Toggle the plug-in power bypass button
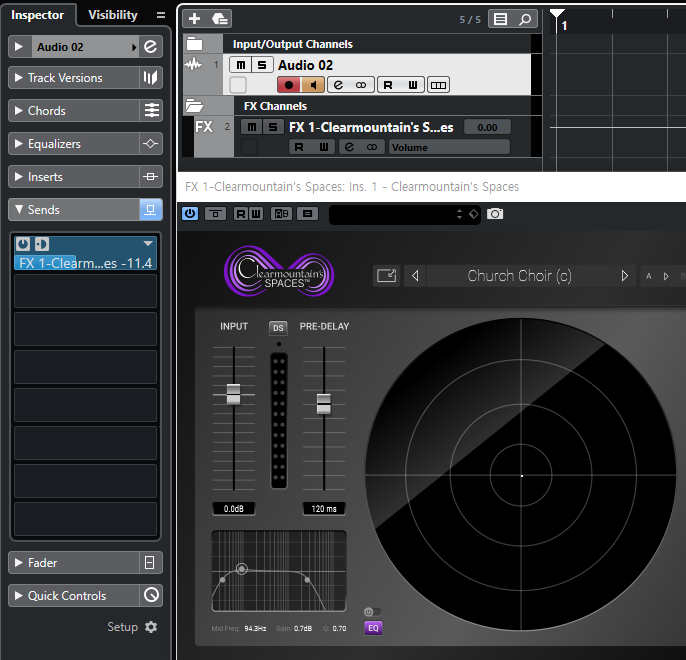The width and height of the screenshot is (686, 660). [x=190, y=213]
